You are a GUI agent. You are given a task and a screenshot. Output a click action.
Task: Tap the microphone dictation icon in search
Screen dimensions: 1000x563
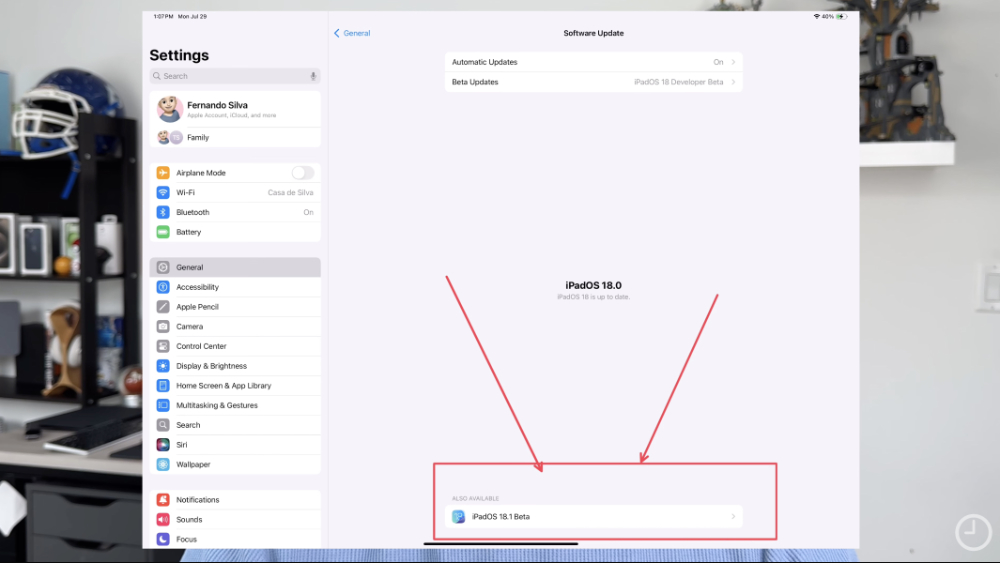click(x=313, y=76)
